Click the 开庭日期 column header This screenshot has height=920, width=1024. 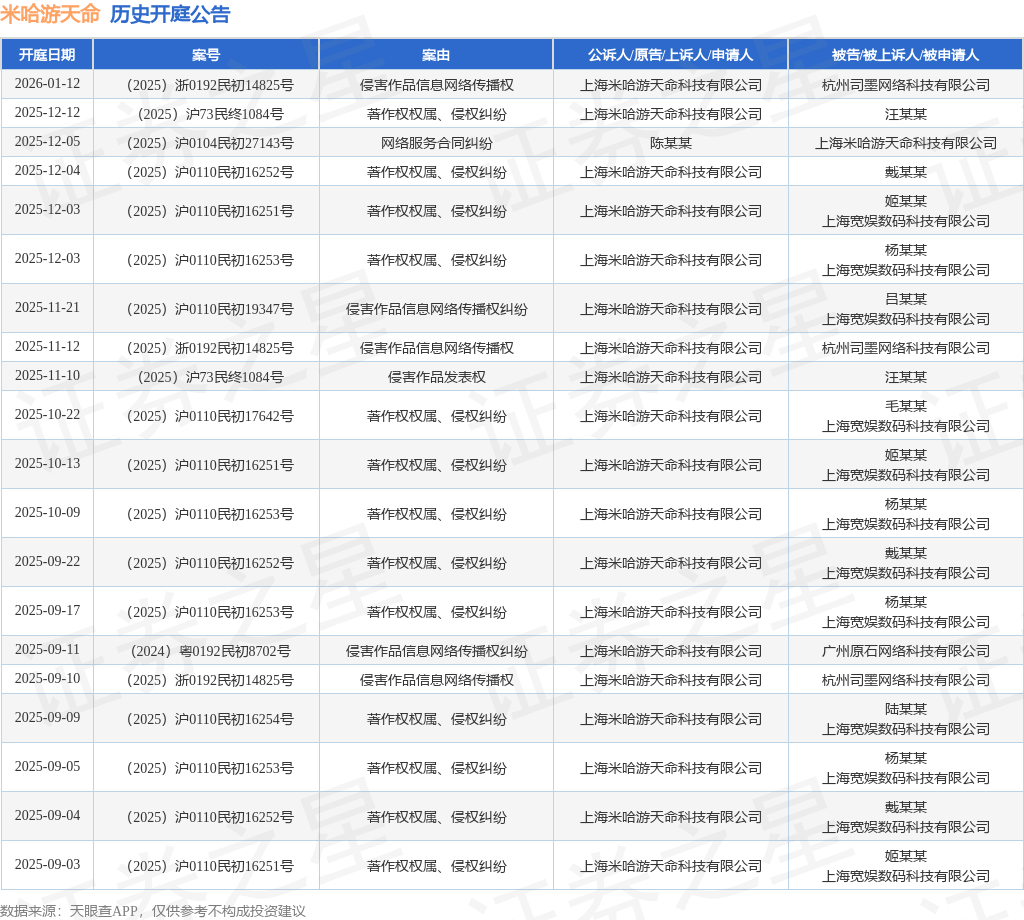(47, 55)
